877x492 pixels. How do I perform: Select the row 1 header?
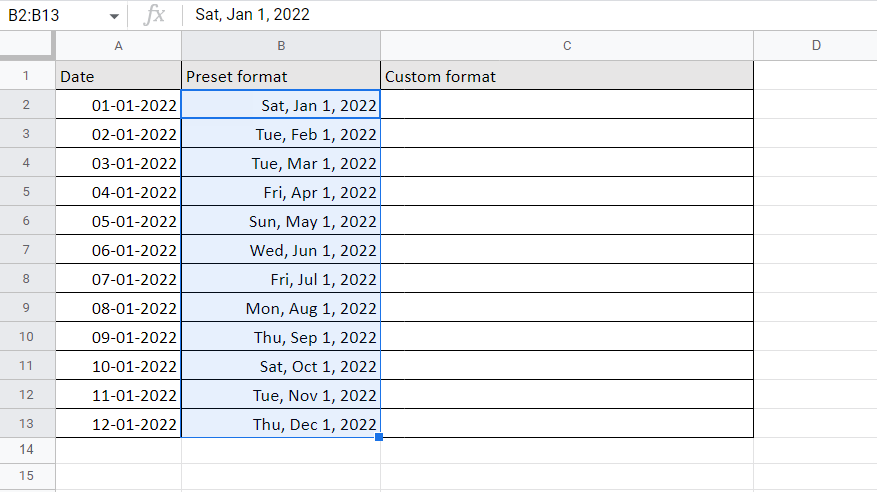click(x=27, y=75)
